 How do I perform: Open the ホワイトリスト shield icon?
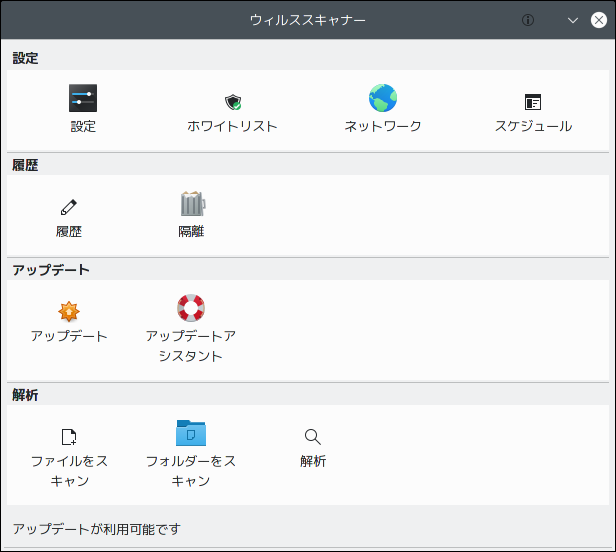233,102
